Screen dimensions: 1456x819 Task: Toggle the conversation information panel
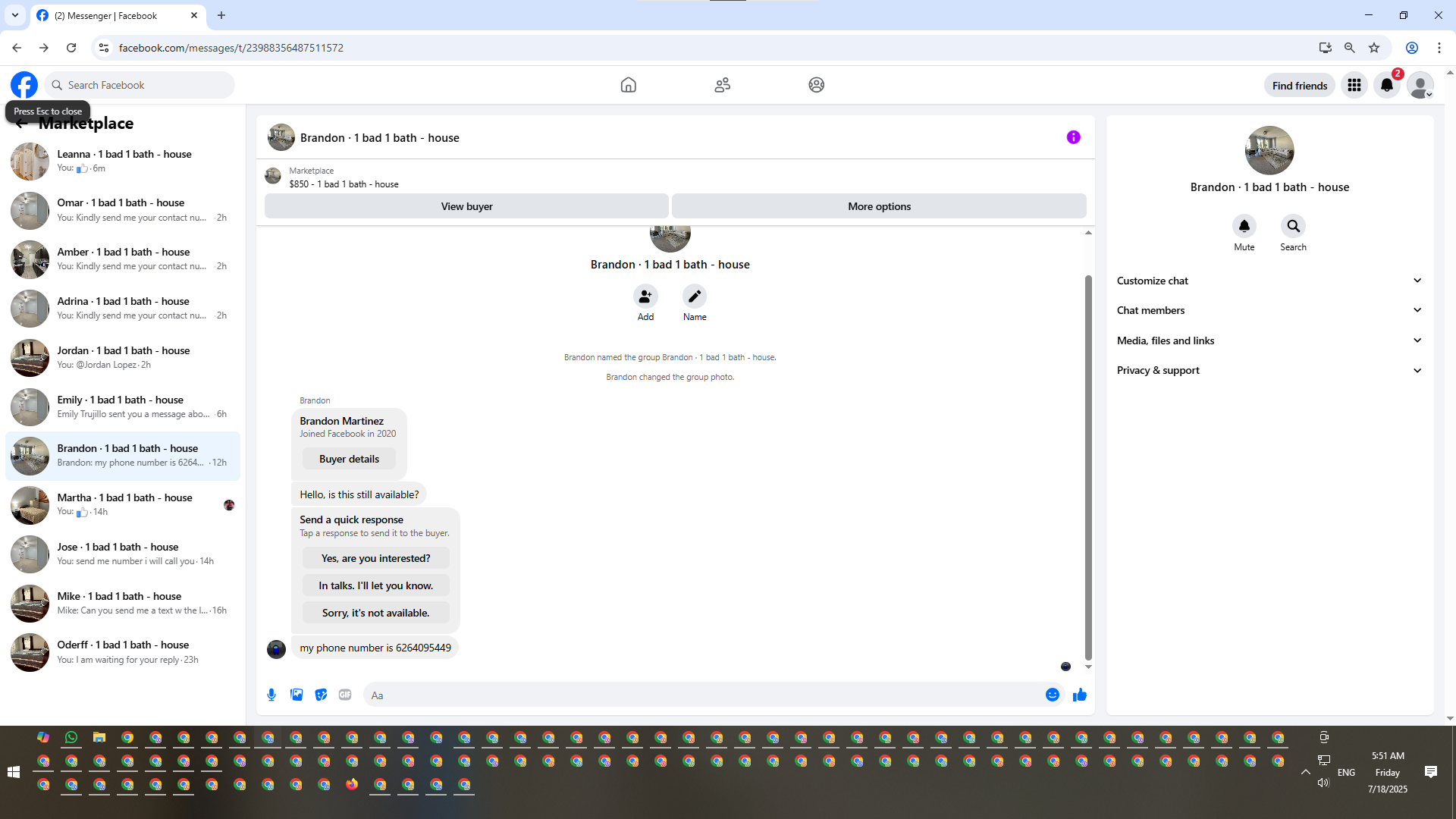(x=1073, y=137)
